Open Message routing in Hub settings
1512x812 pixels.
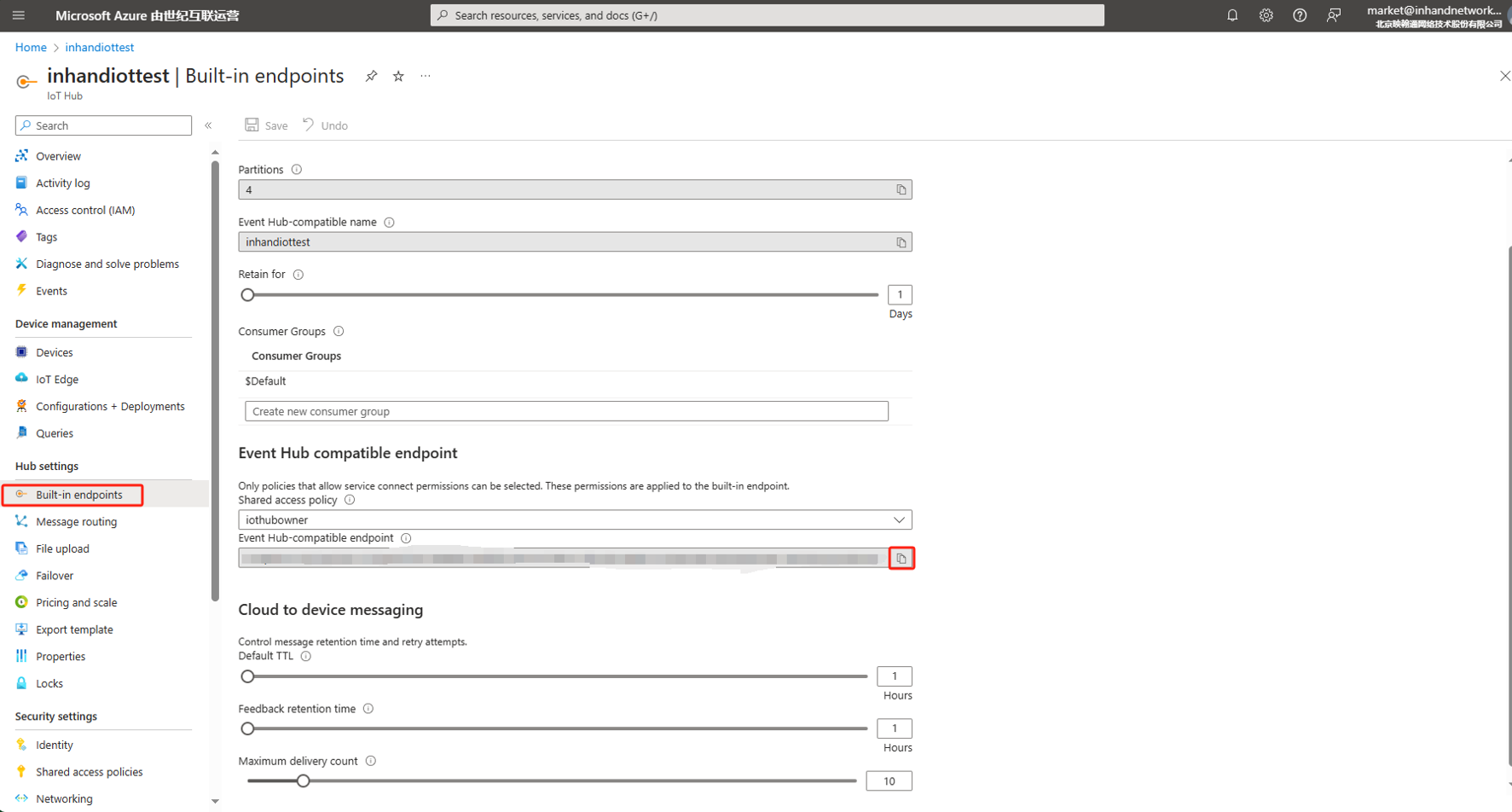[x=76, y=522]
